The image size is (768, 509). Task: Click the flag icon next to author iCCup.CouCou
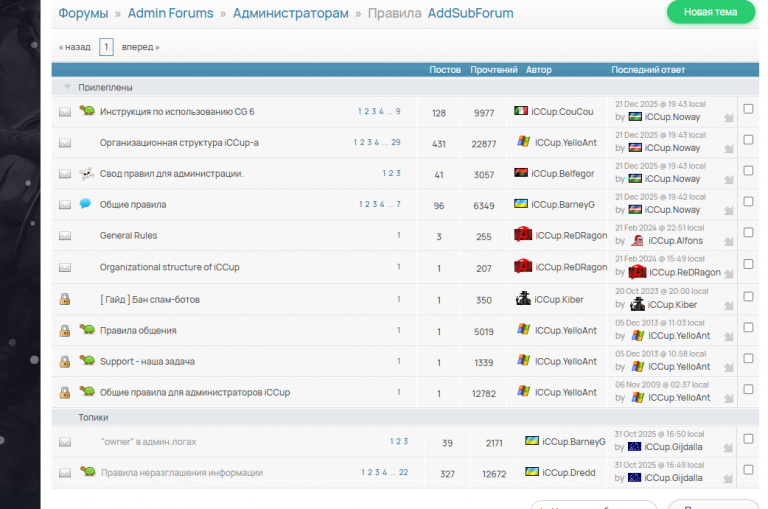[521, 111]
